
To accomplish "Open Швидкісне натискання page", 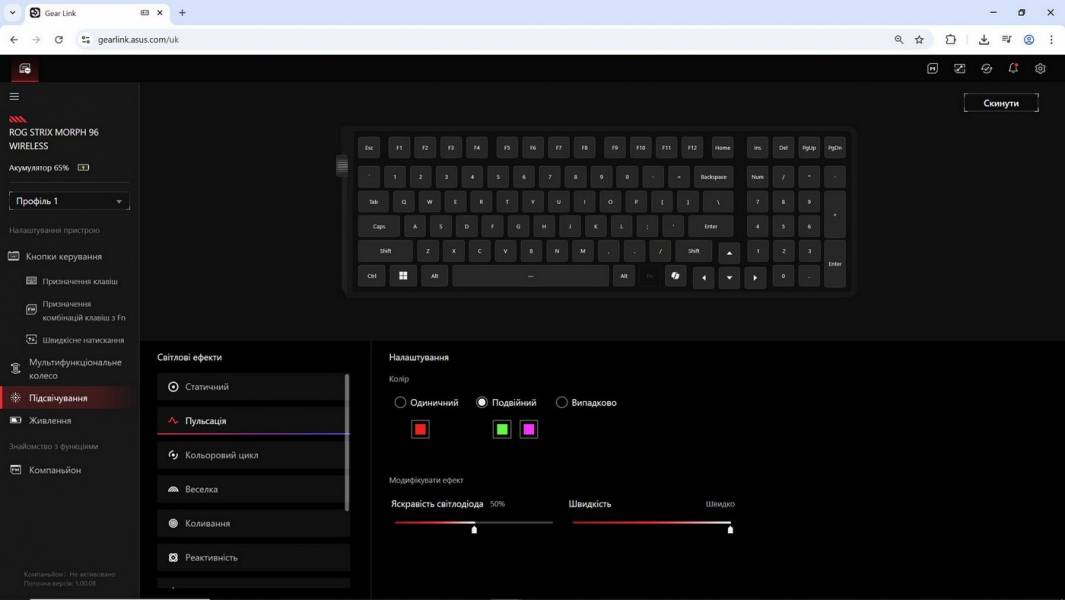I will coord(83,340).
